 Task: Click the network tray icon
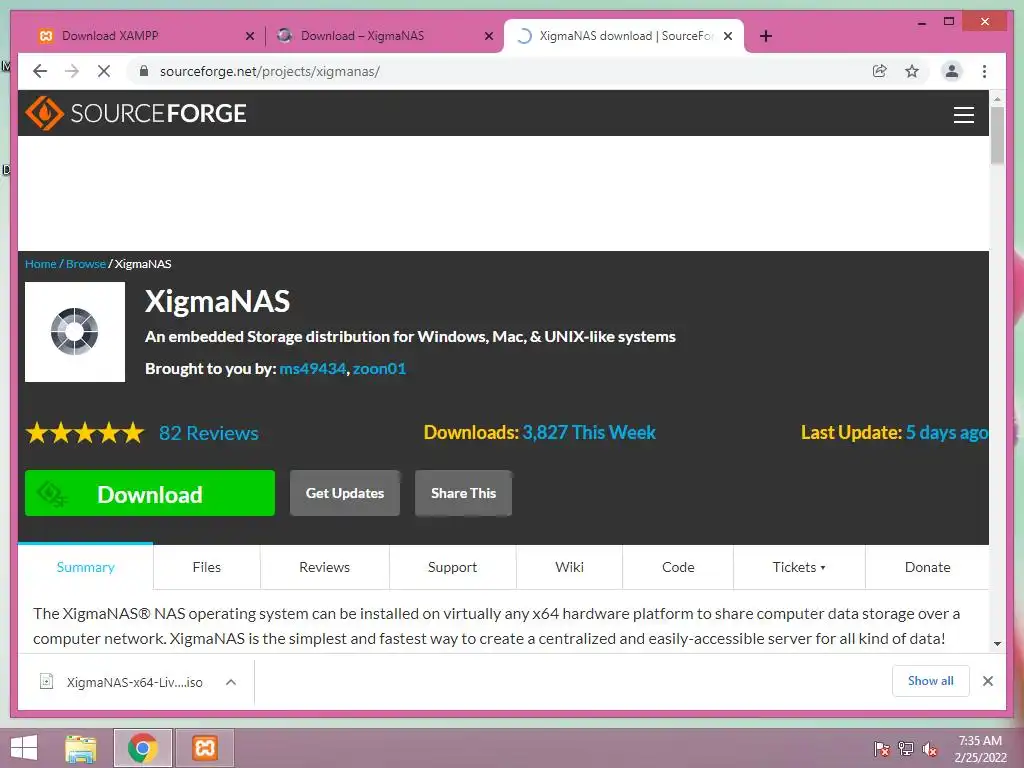pos(906,749)
